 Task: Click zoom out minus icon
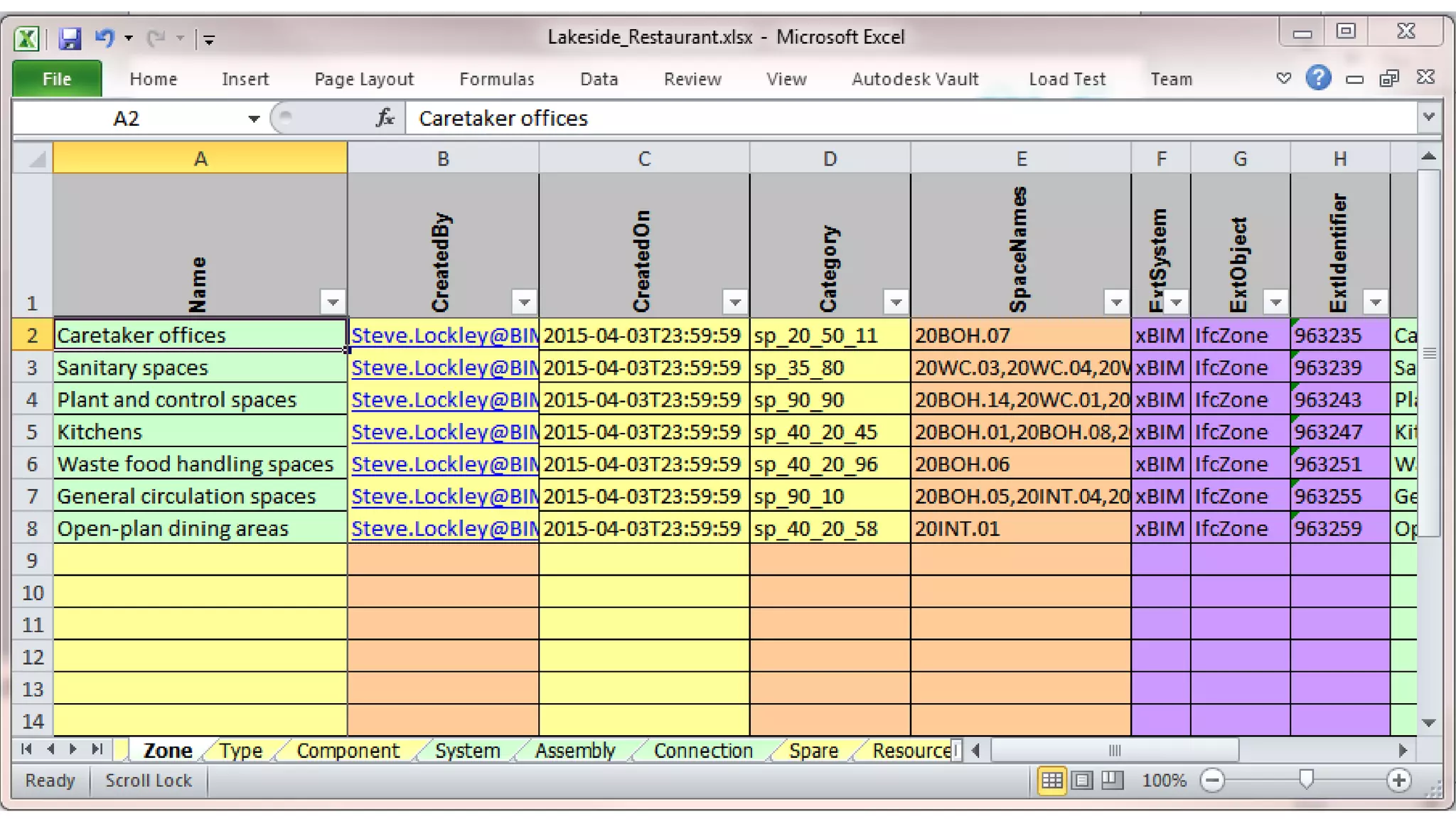pyautogui.click(x=1212, y=781)
